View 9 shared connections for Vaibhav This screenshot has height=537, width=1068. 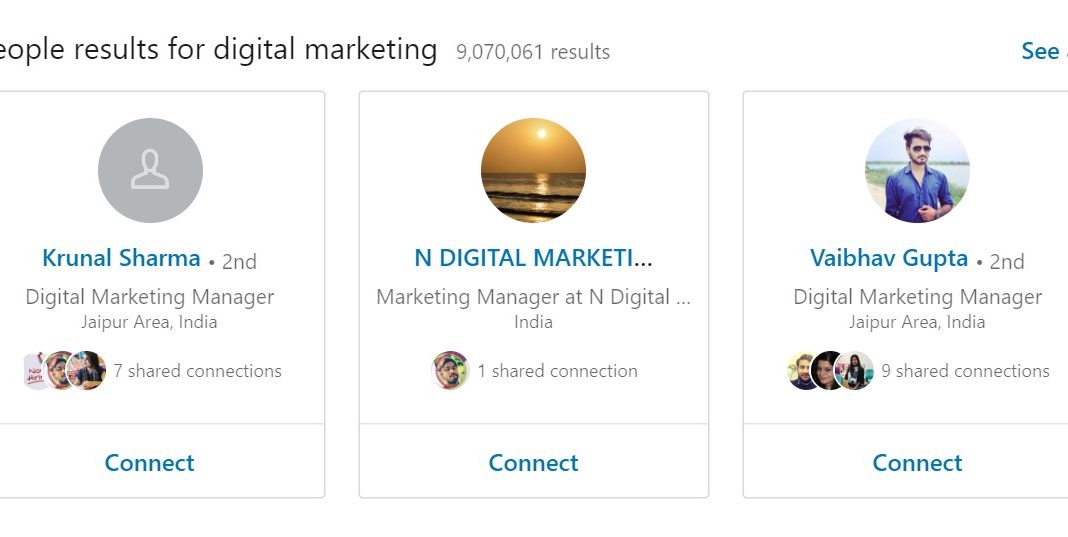pyautogui.click(x=965, y=371)
